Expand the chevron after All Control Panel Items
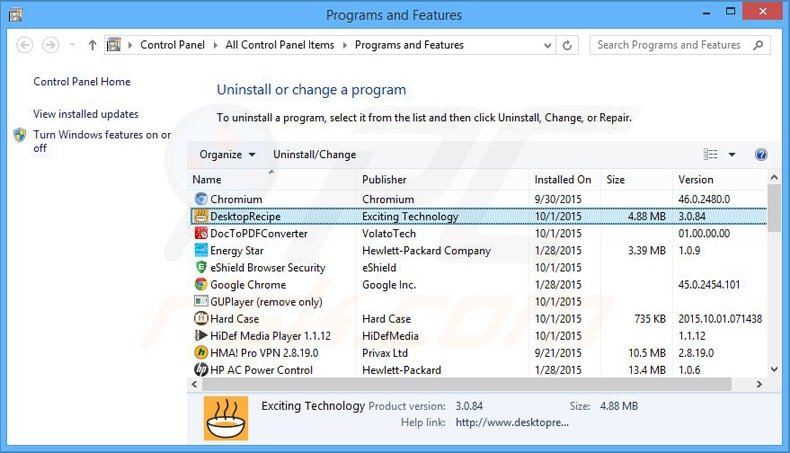790x453 pixels. (x=345, y=45)
